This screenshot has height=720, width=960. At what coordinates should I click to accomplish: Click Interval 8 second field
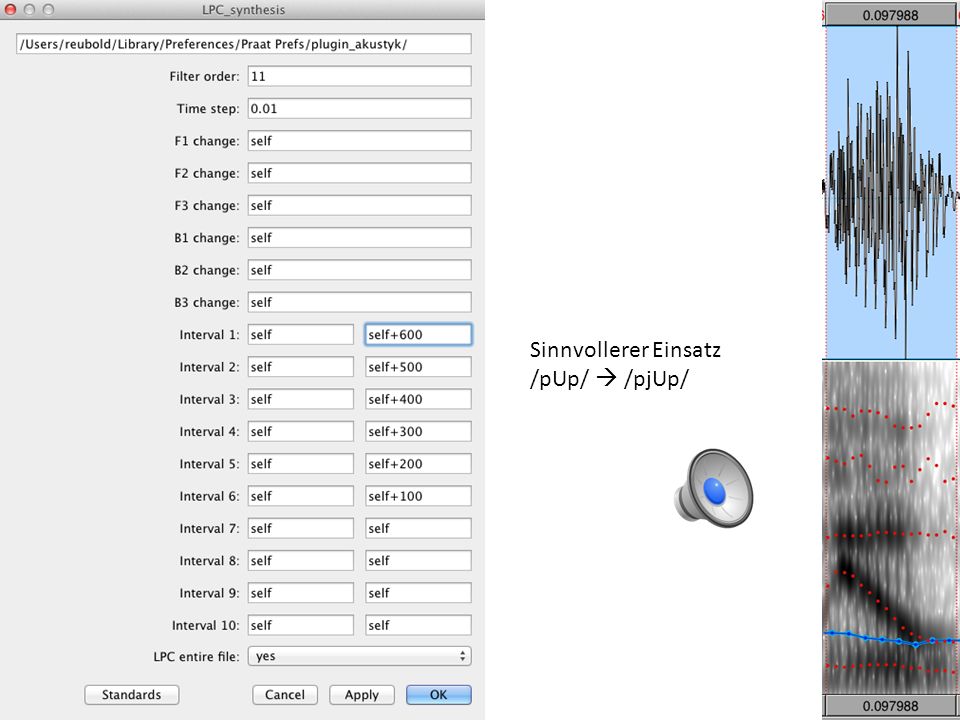[418, 561]
